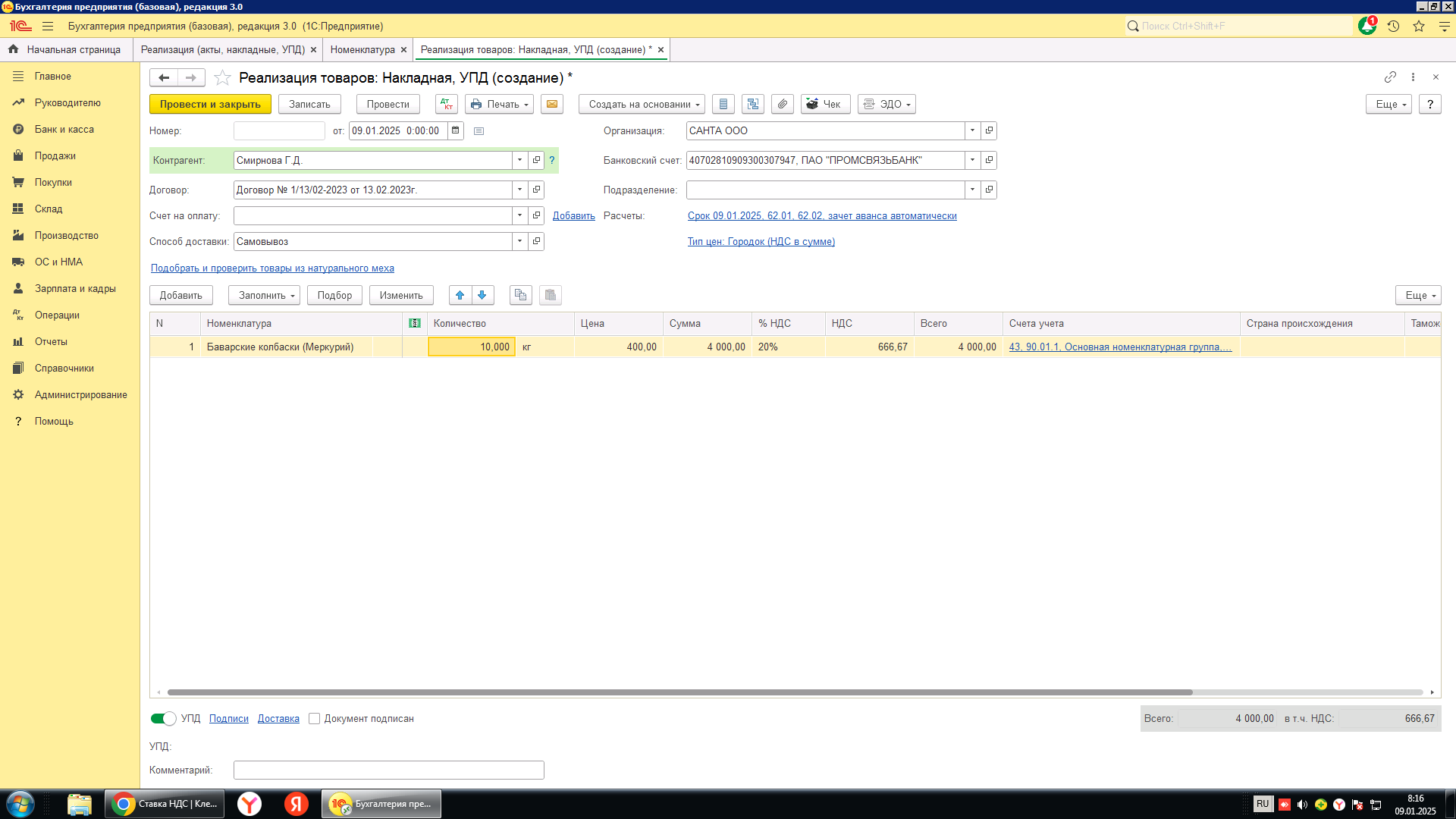Toggle the УПД switch

[x=163, y=718]
